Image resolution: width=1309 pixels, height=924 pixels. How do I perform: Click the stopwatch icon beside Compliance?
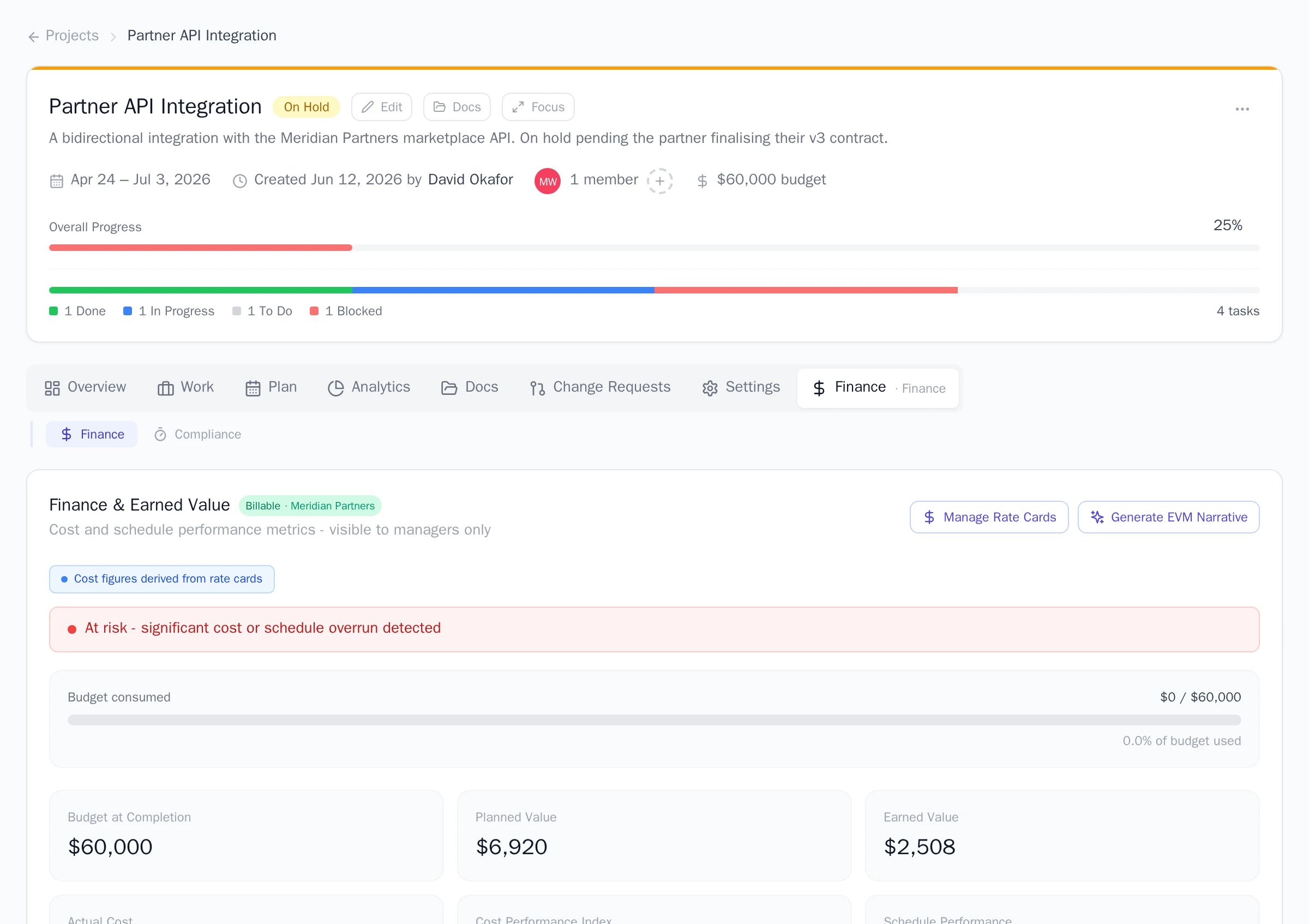click(160, 435)
